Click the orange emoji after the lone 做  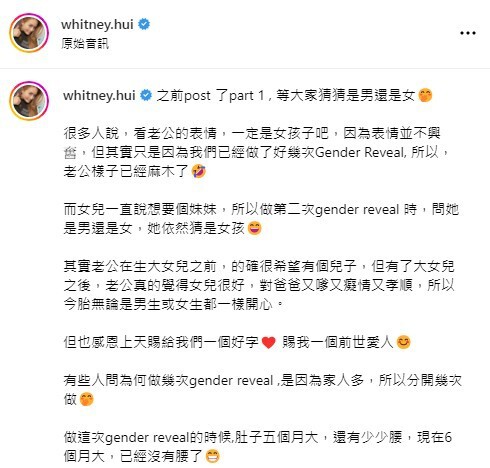[87, 399]
